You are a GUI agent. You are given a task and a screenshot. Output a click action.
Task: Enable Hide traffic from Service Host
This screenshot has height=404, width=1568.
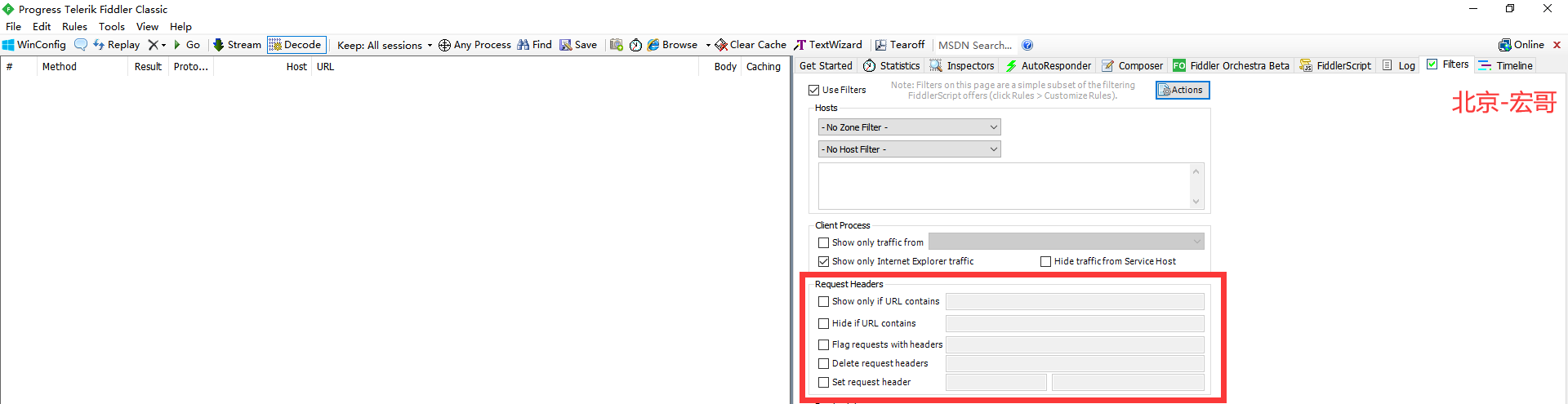[1045, 261]
